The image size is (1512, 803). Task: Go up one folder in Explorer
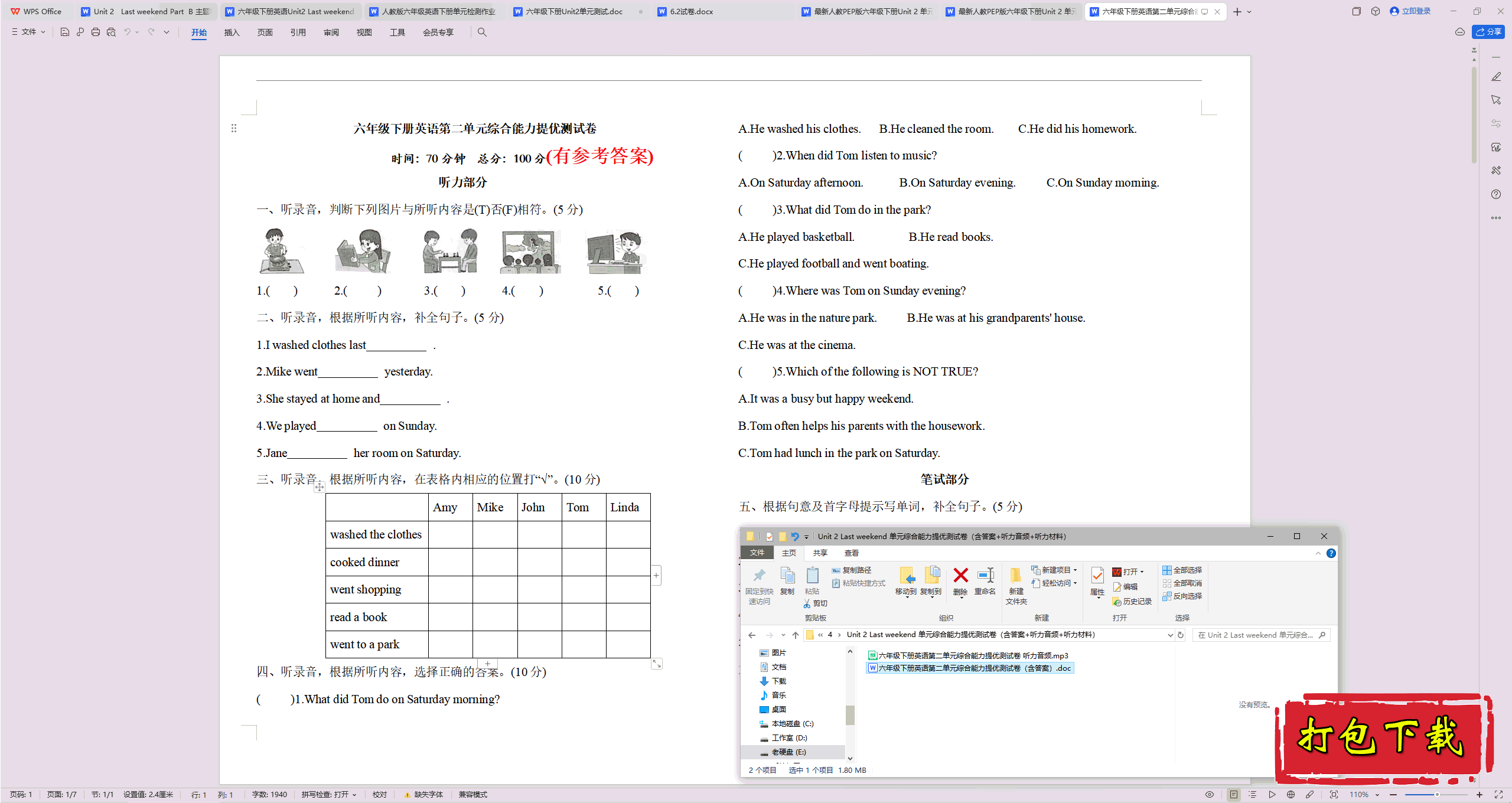(796, 635)
